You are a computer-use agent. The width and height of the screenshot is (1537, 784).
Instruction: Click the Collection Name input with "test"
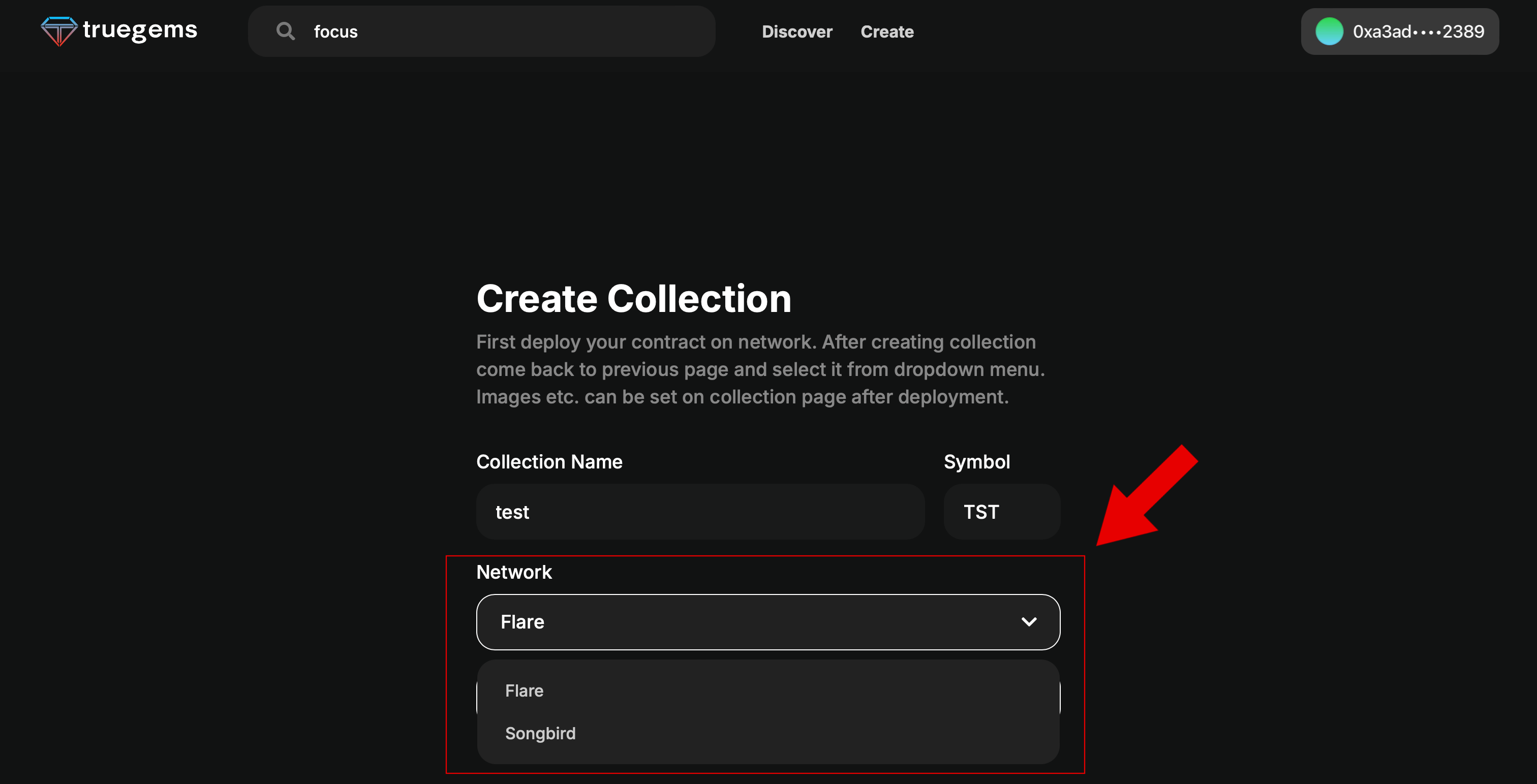point(700,512)
